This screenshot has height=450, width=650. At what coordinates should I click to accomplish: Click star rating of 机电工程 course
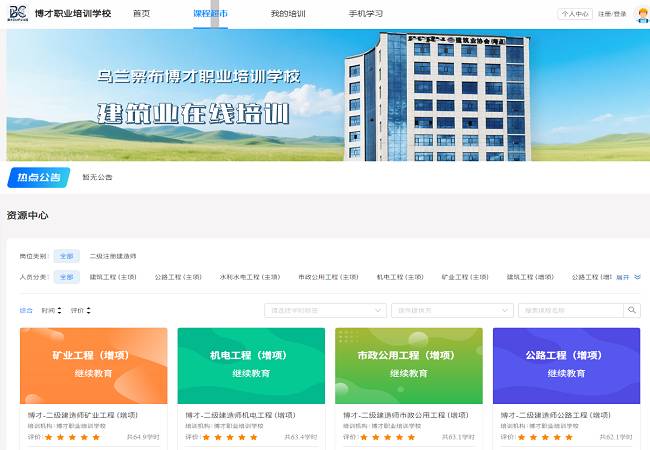coord(230,437)
